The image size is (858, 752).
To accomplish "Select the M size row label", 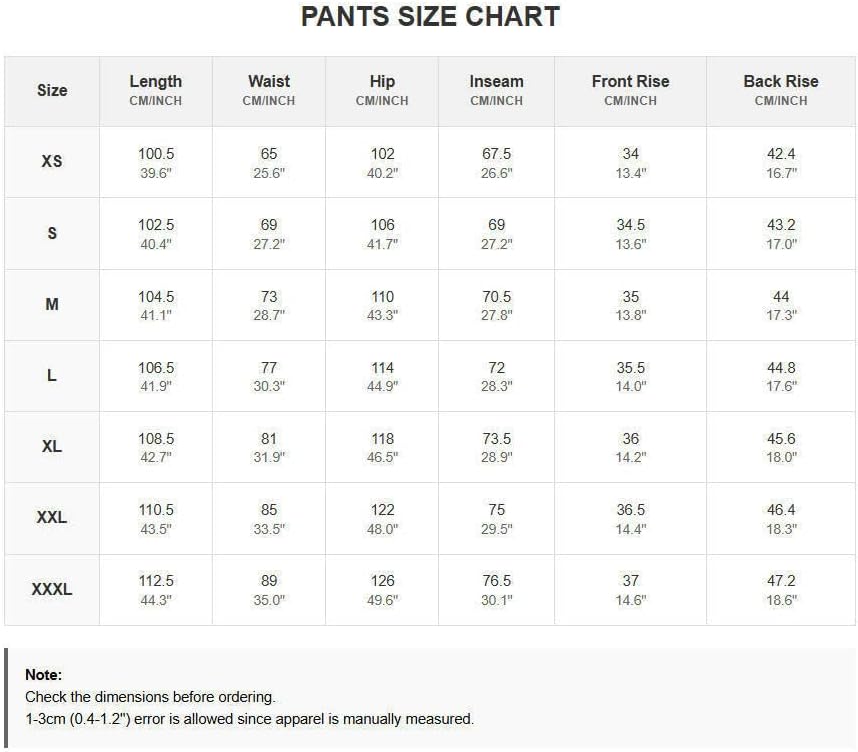I will (x=52, y=304).
